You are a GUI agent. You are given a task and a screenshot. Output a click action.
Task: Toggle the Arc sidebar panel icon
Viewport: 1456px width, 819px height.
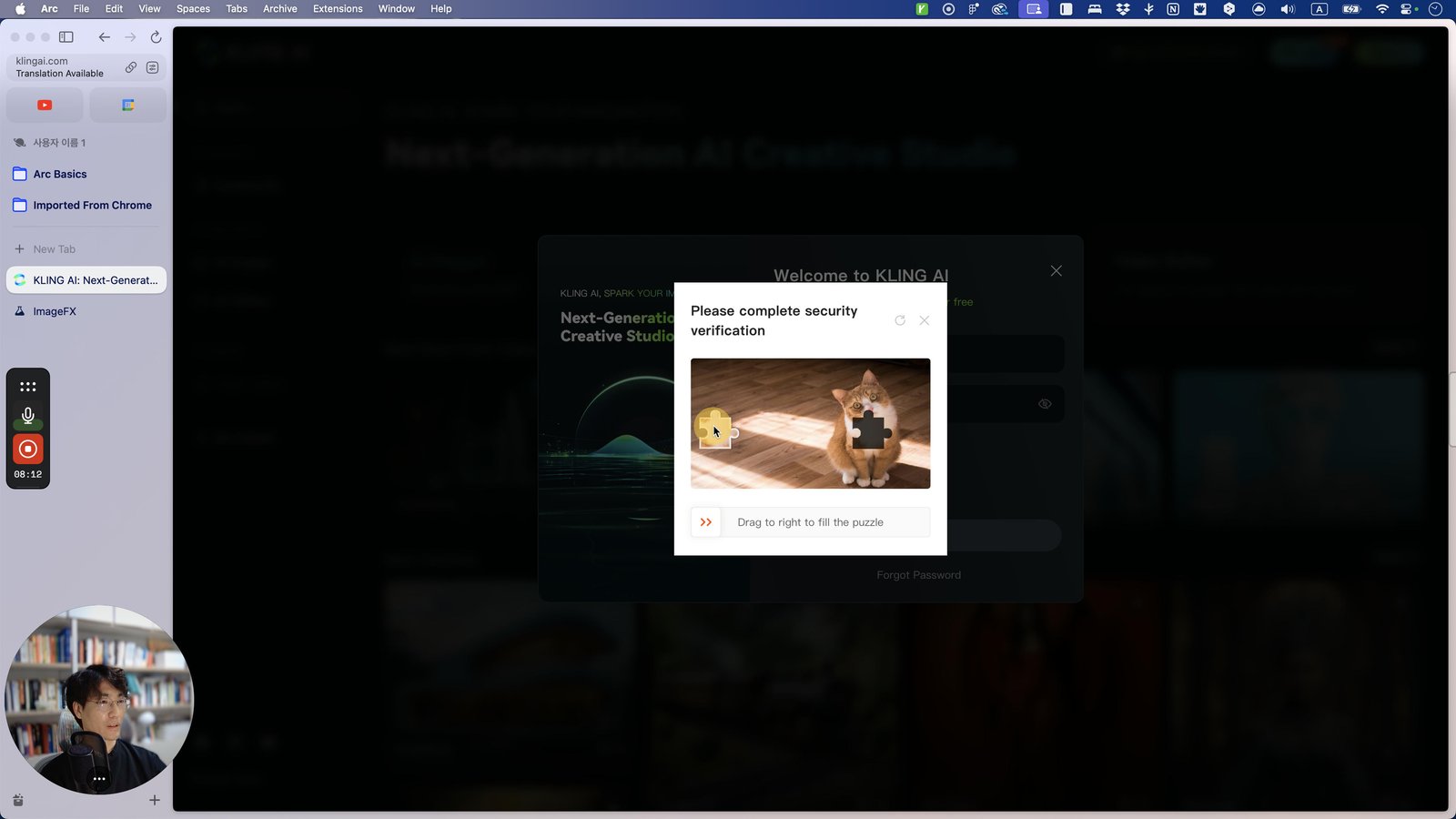(x=66, y=37)
